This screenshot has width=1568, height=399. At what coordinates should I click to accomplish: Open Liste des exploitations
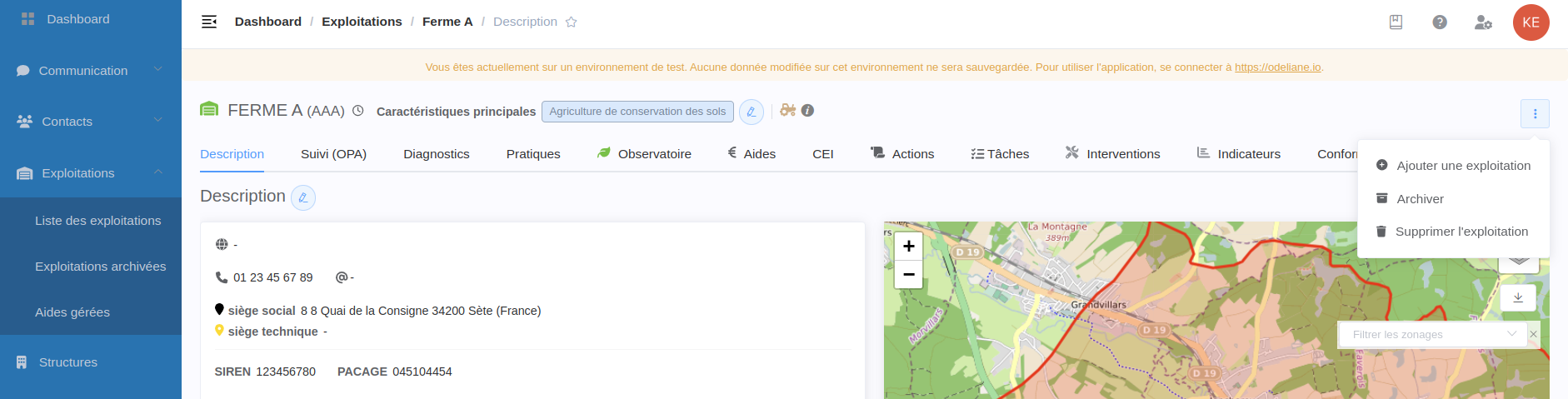point(97,221)
